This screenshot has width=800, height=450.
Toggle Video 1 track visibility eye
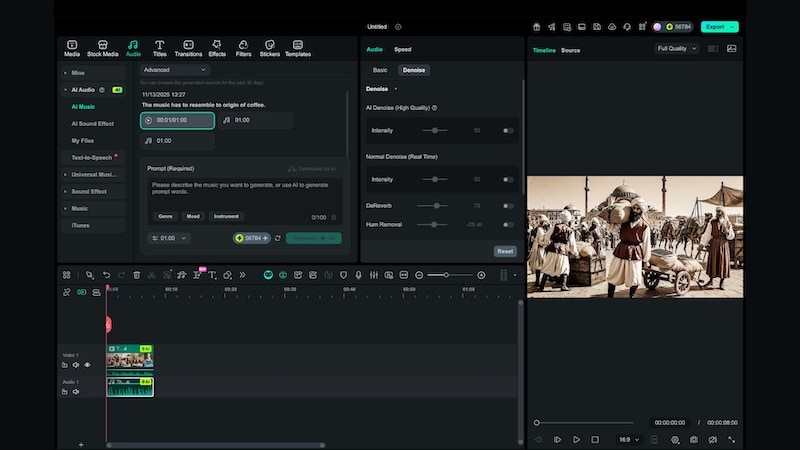[87, 365]
